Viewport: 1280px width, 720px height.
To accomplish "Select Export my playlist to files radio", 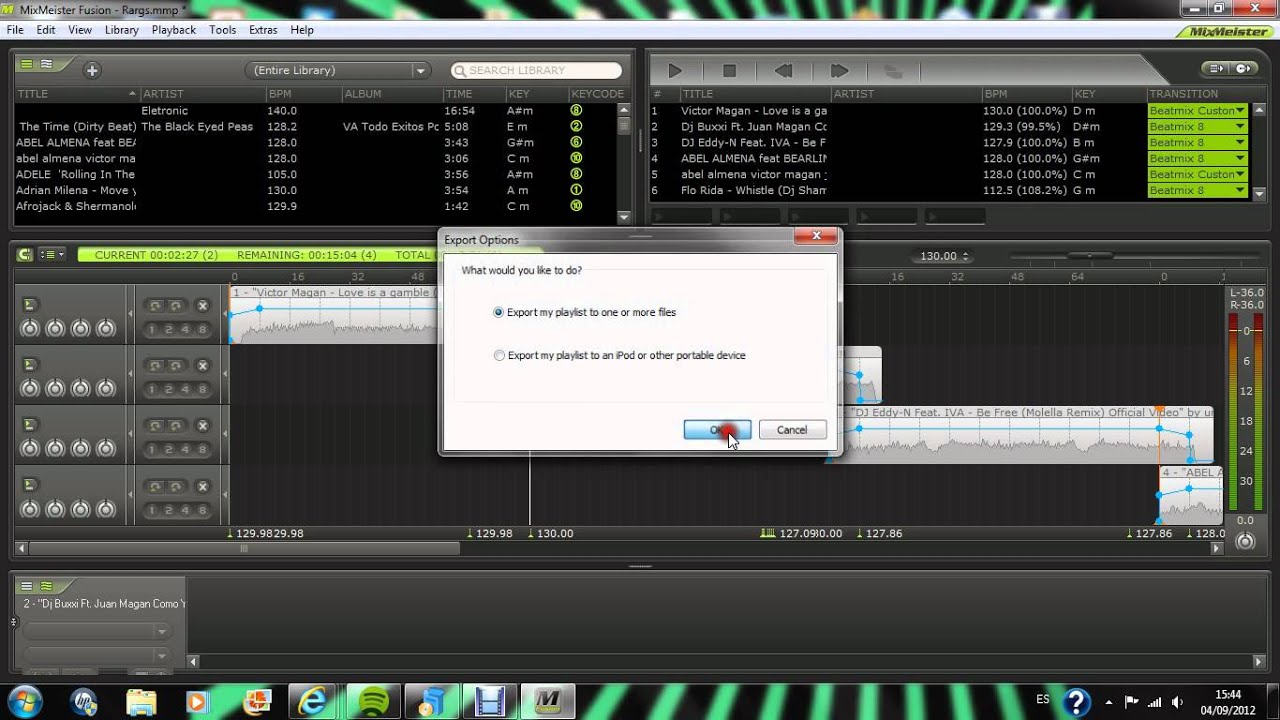I will click(x=499, y=312).
